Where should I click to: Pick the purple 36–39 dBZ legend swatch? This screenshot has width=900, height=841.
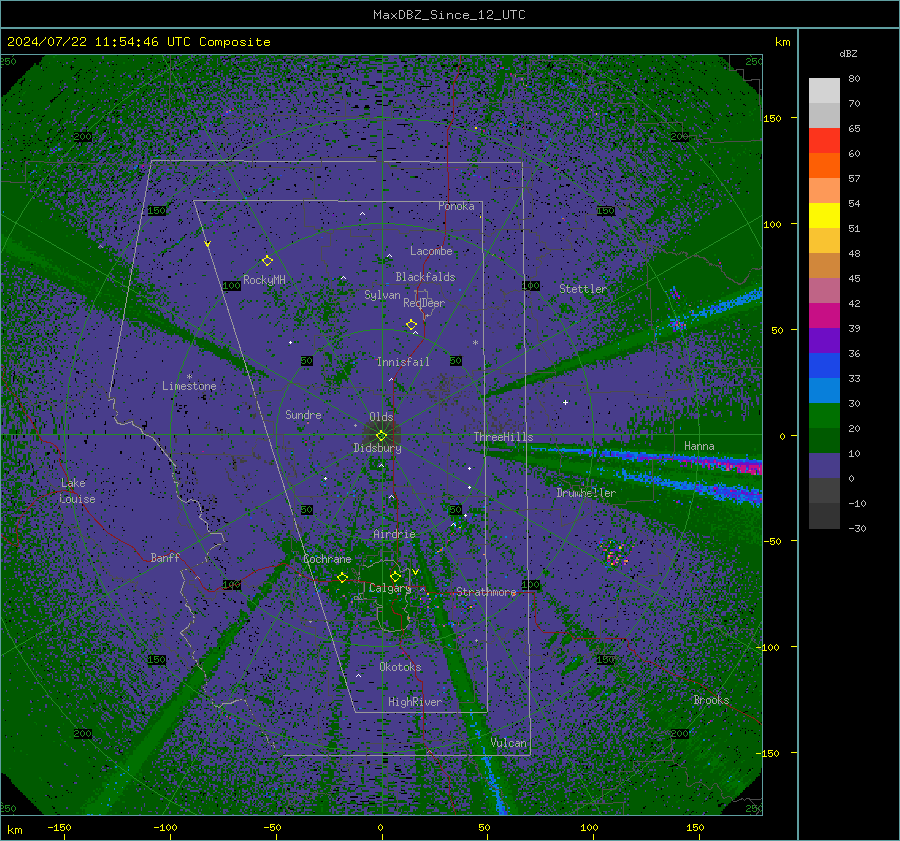824,341
